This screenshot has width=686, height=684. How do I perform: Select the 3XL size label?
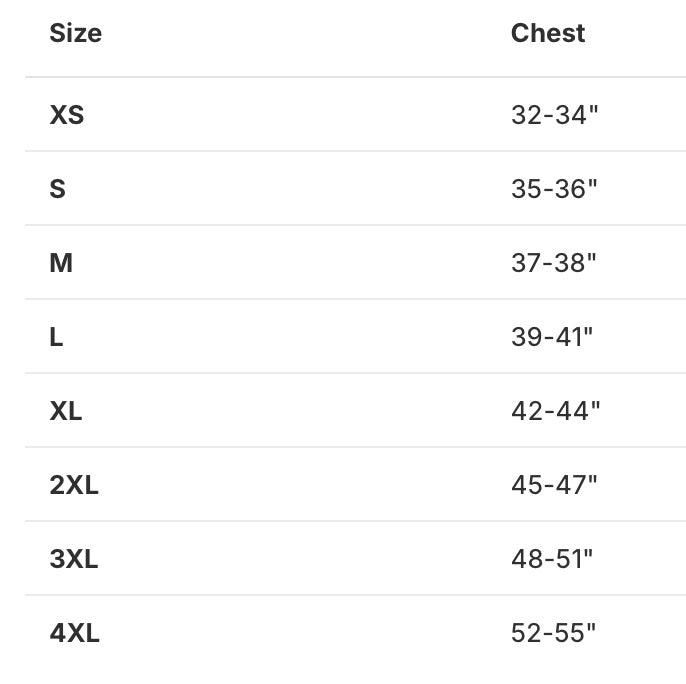point(74,559)
